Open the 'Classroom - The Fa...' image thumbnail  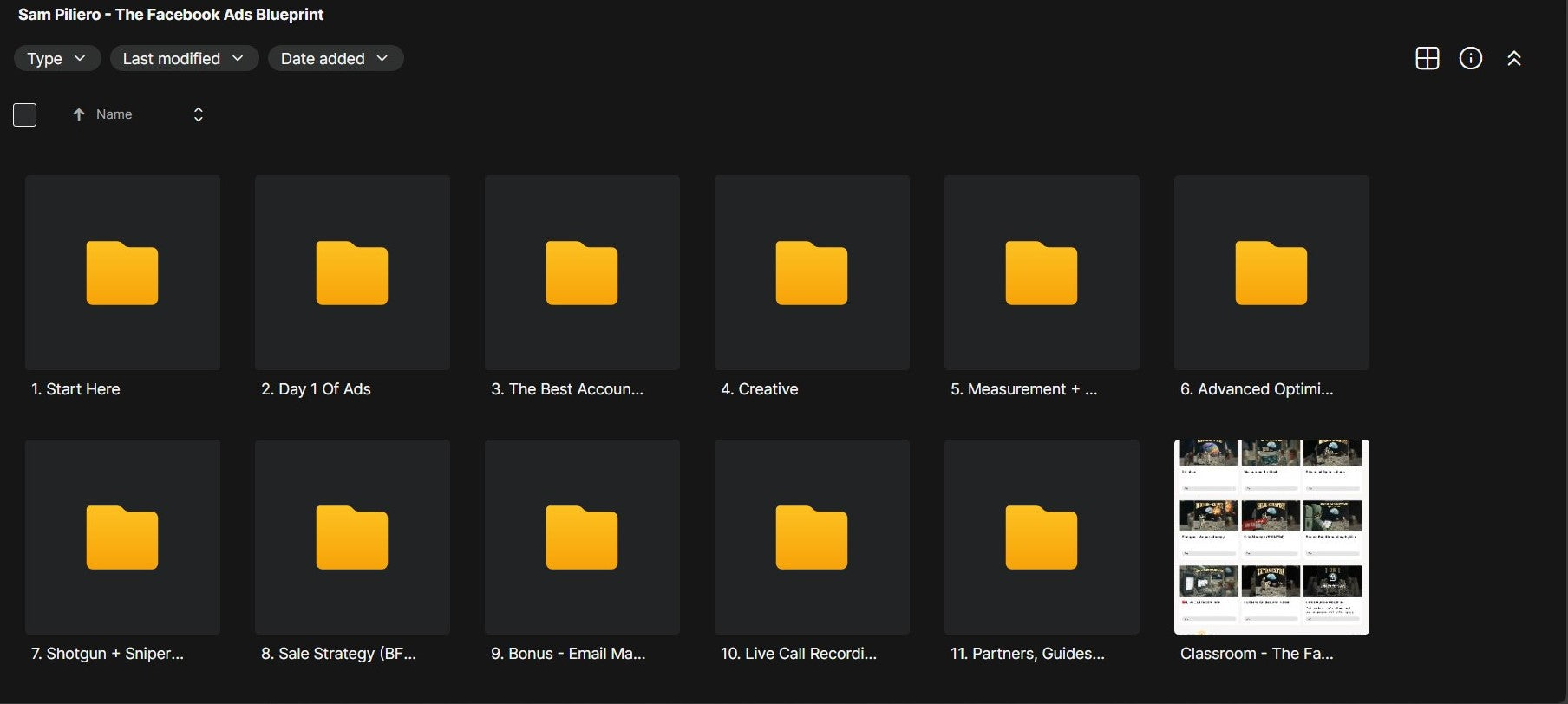1271,537
